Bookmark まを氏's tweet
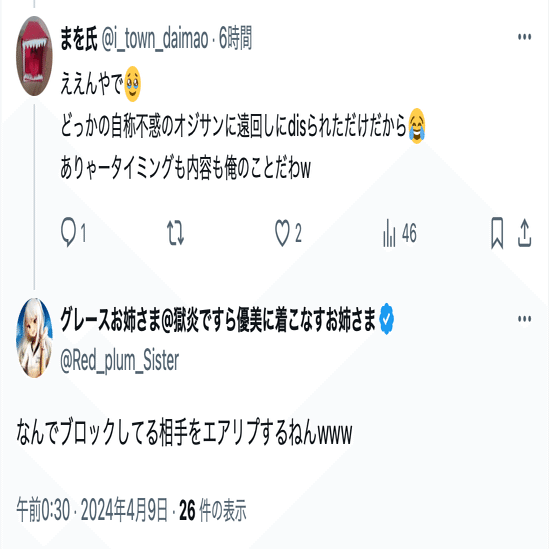The height and width of the screenshot is (549, 549). tap(497, 232)
